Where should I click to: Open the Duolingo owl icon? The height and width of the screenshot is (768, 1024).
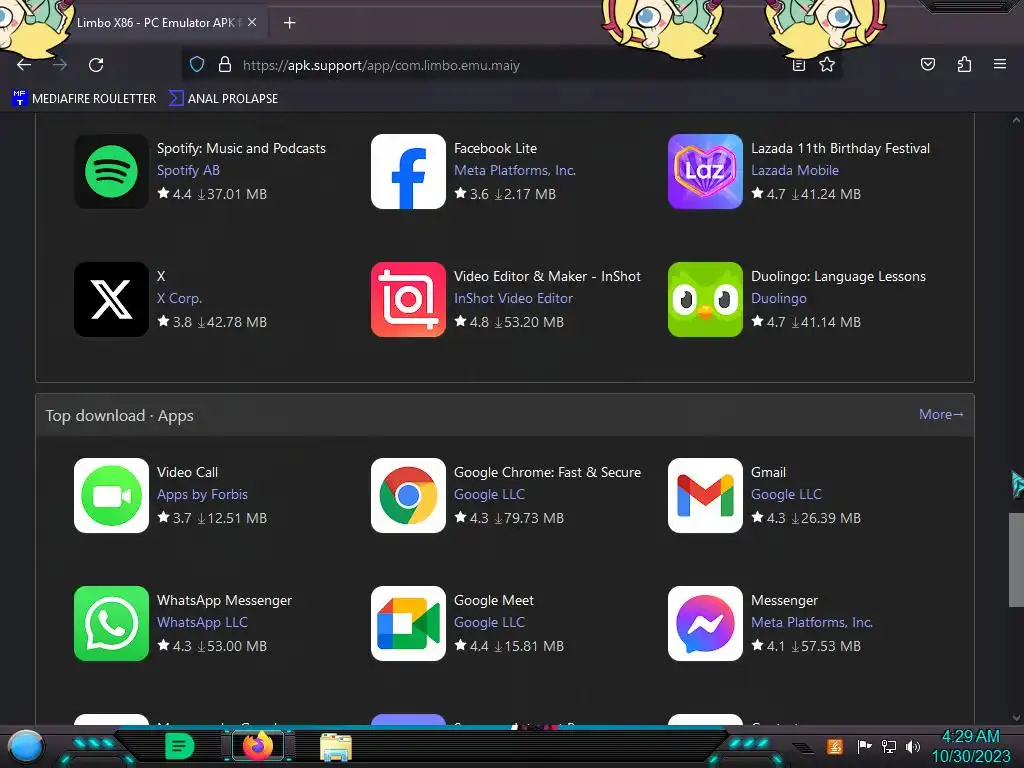click(x=705, y=300)
